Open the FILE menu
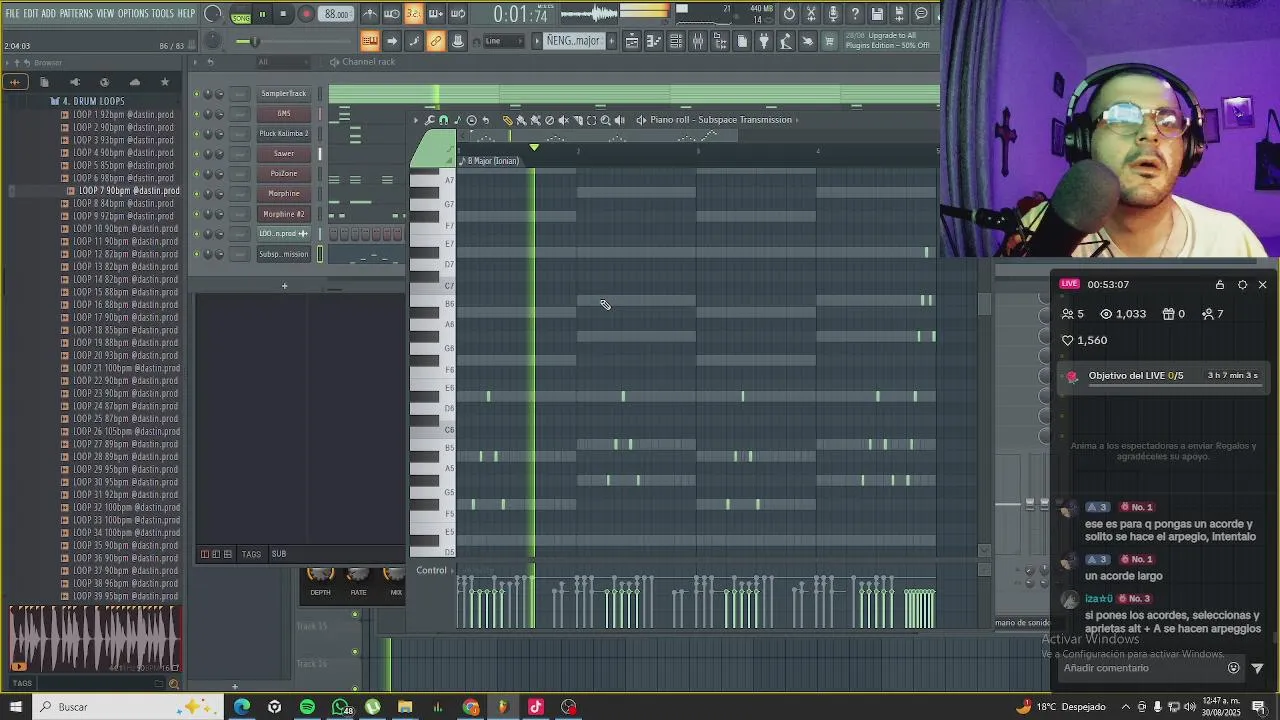Viewport: 1280px width, 720px height. point(11,13)
